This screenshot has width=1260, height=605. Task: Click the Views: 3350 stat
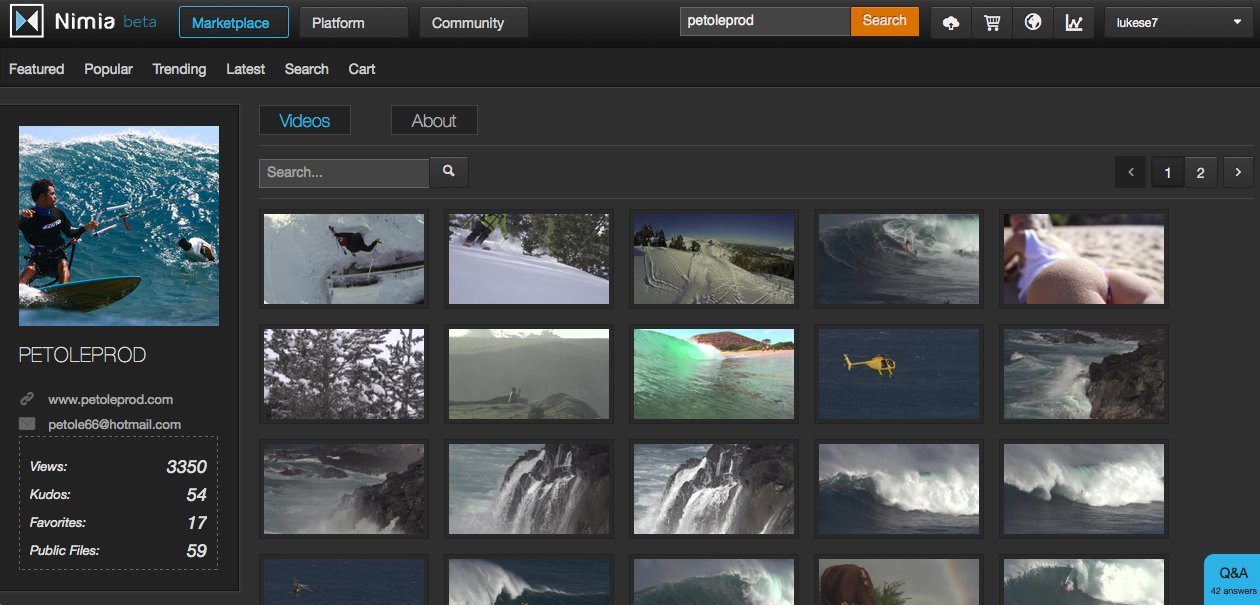coord(118,467)
